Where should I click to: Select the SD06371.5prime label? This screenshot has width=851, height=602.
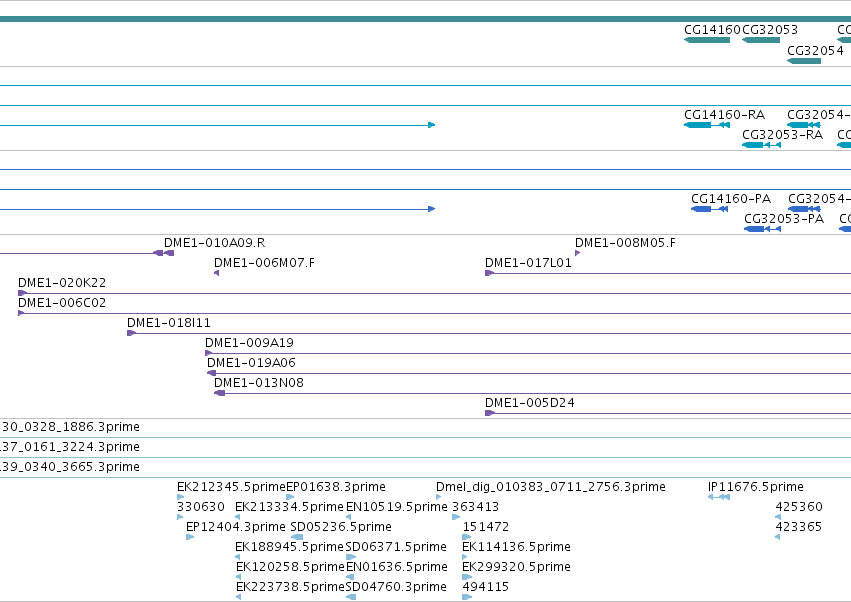(x=396, y=547)
